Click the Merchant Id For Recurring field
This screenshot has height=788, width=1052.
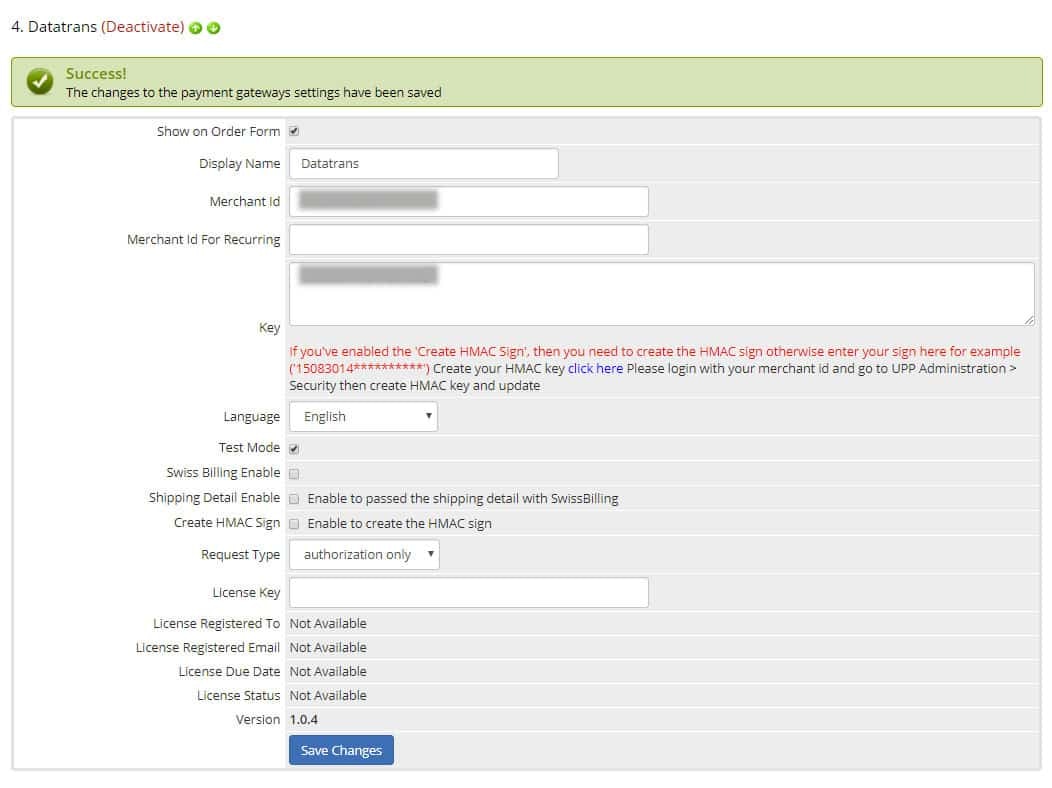[468, 239]
